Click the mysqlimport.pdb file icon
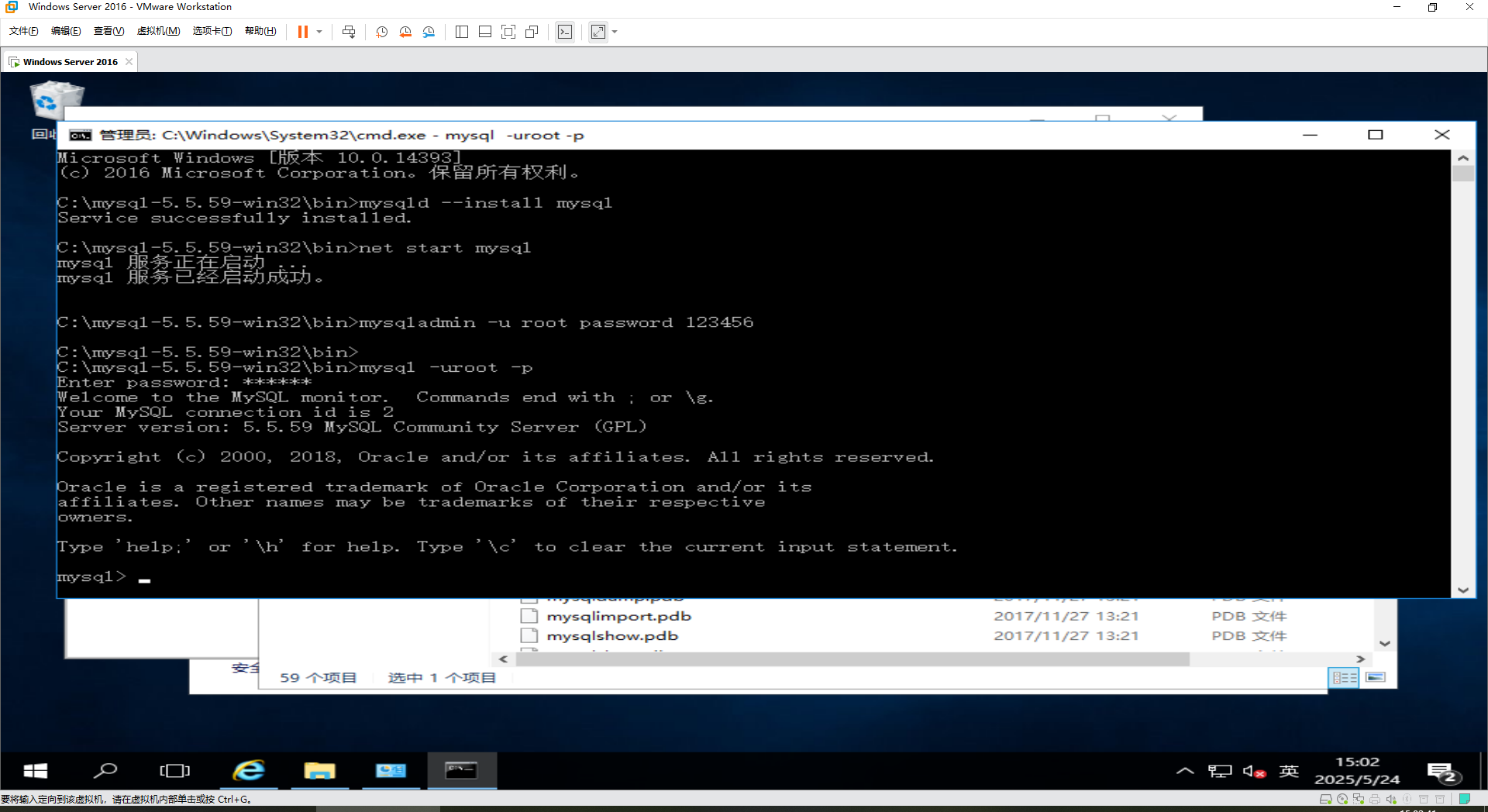Screen dimensions: 1488x812 click(529, 617)
